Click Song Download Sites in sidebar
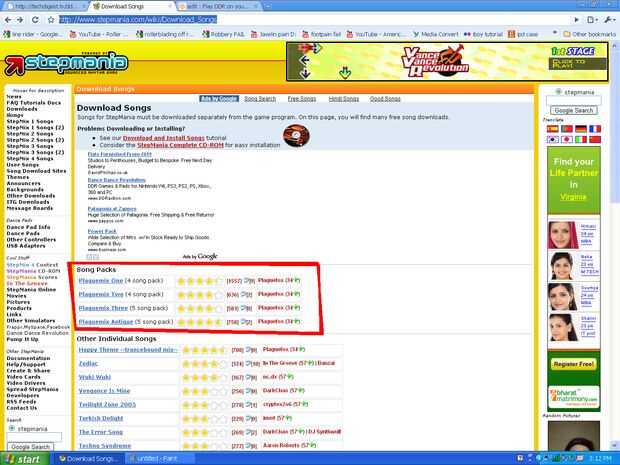The height and width of the screenshot is (465, 620). point(36,171)
